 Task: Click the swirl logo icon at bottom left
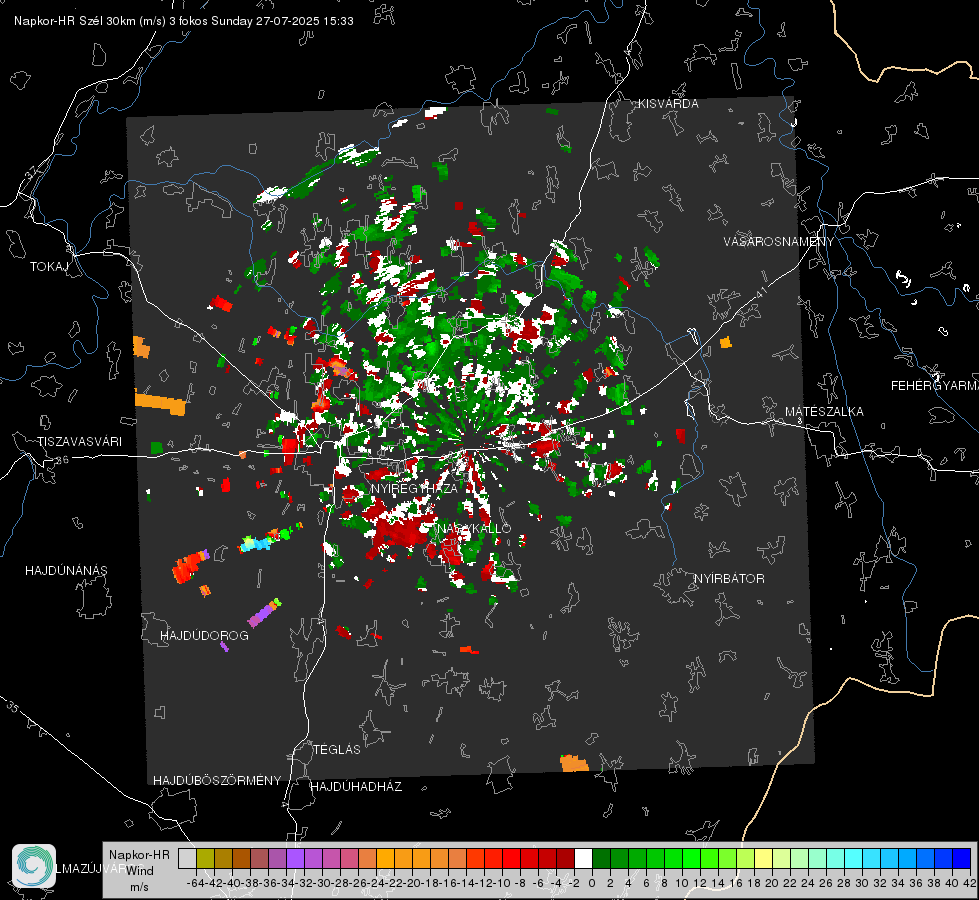click(x=34, y=866)
